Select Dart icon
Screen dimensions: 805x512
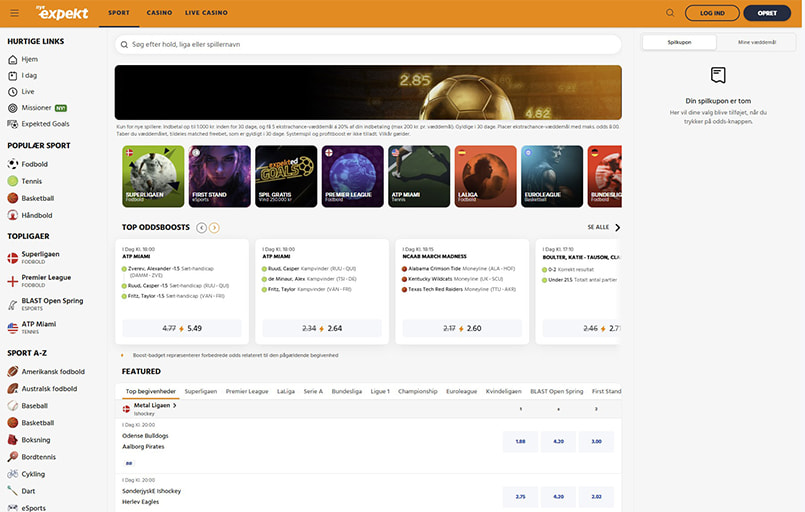tap(13, 490)
